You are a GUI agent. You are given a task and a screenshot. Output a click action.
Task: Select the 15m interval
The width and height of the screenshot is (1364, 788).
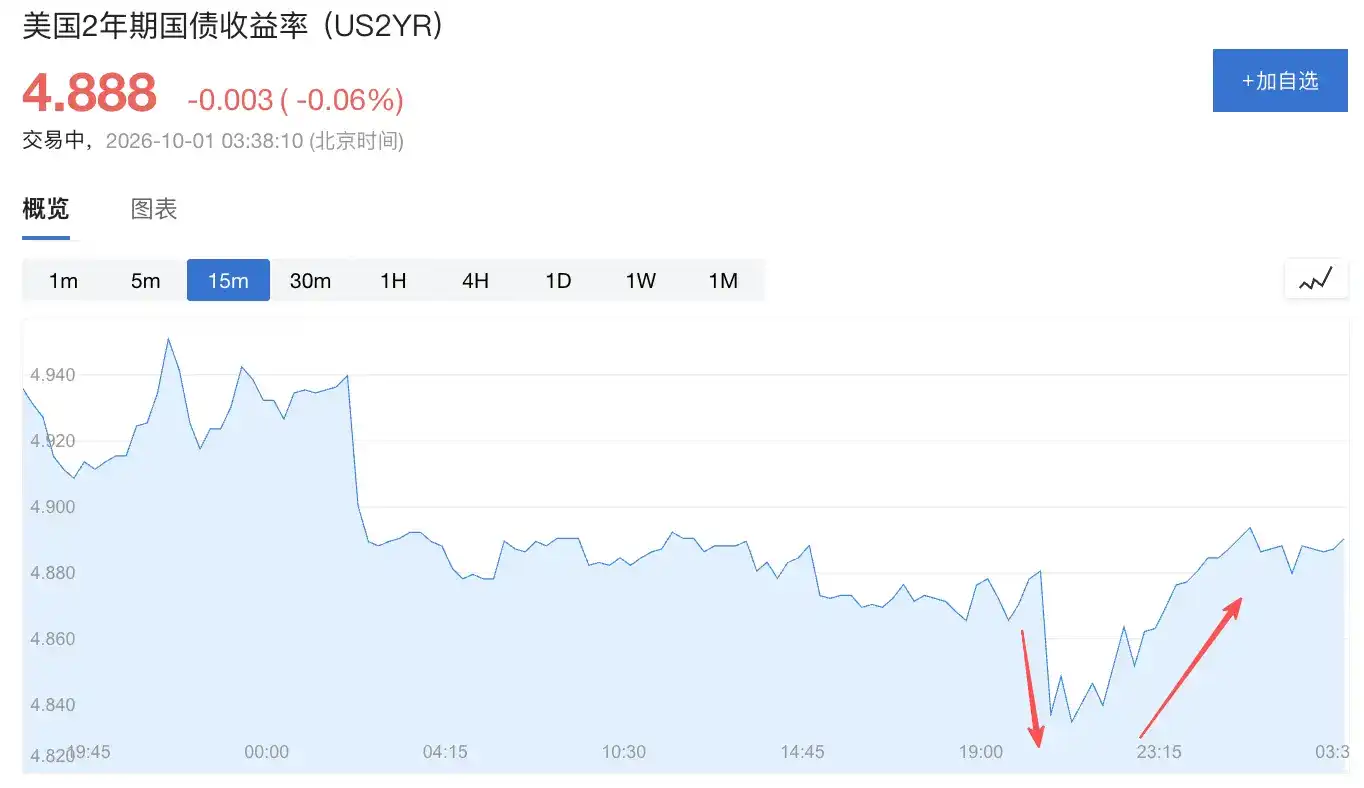coord(228,280)
